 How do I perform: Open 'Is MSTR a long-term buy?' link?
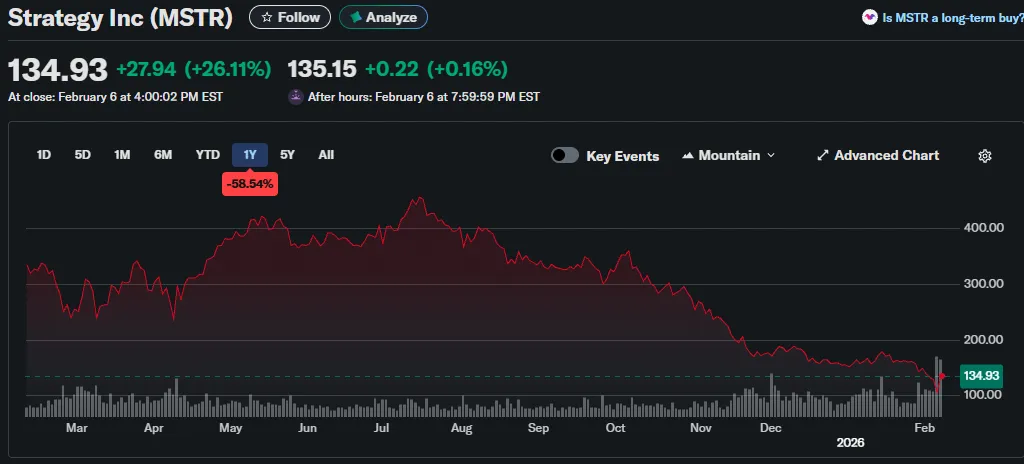950,17
